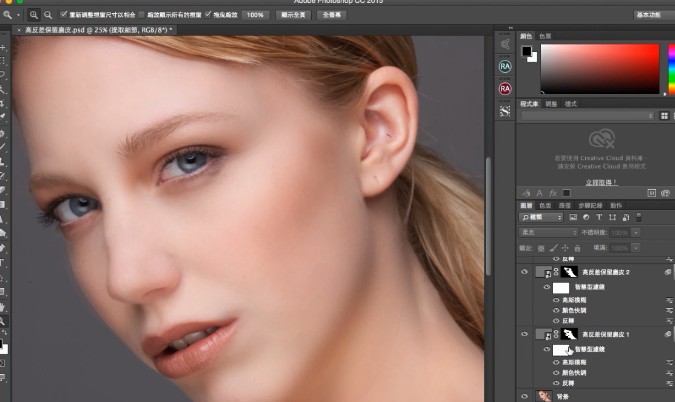Open the topmost collapsed panel icon
The width and height of the screenshot is (675, 402).
click(x=505, y=44)
